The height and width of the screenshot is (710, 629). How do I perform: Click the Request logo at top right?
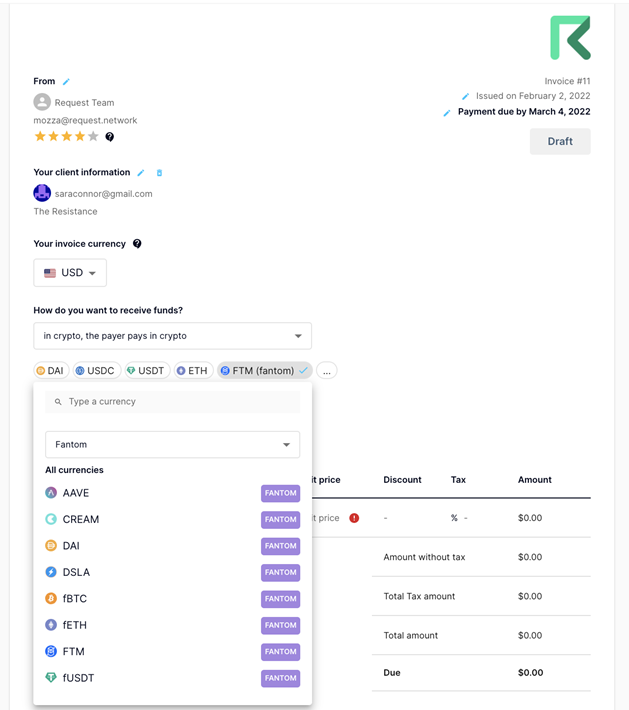click(570, 38)
